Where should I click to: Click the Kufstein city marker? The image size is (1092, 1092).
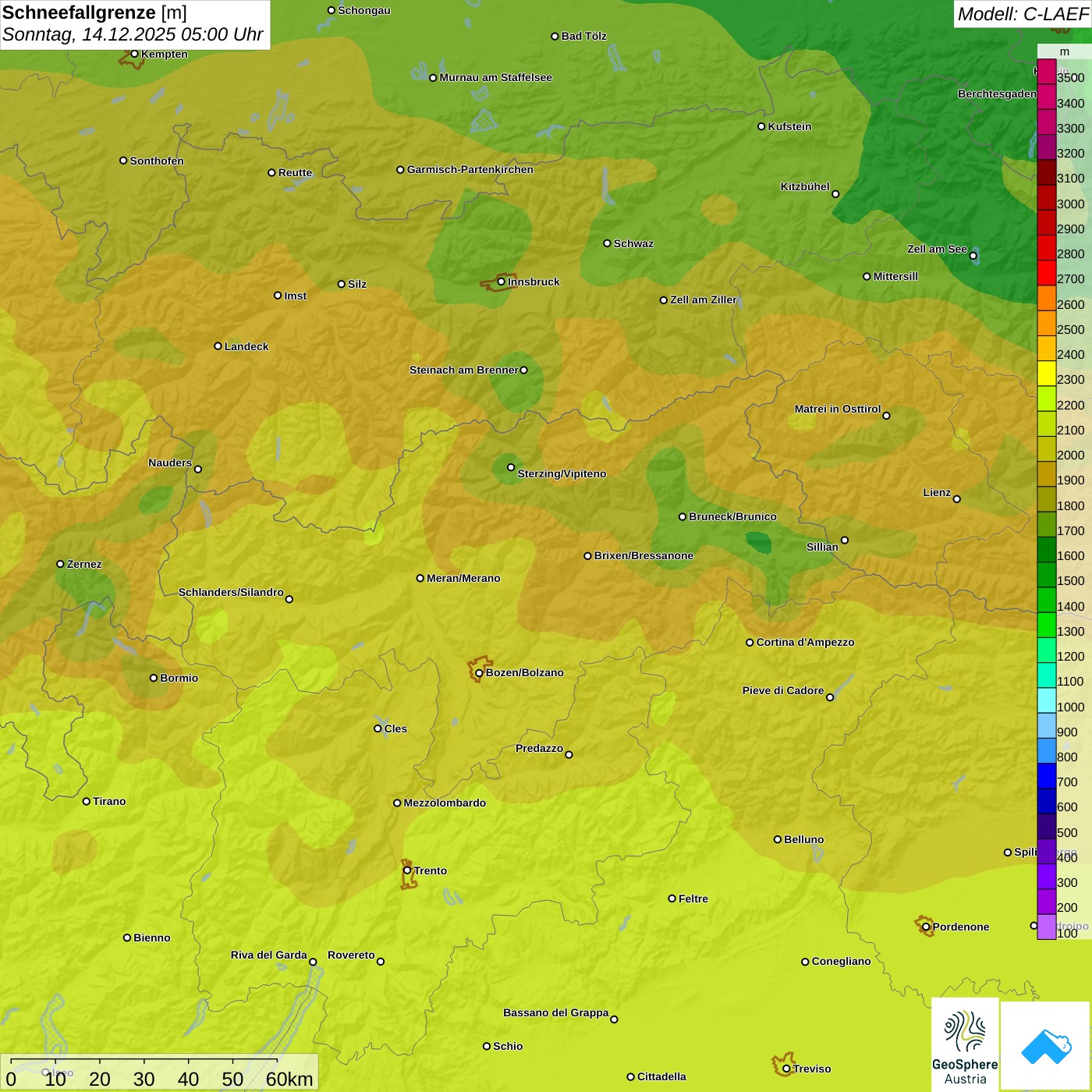(x=761, y=126)
